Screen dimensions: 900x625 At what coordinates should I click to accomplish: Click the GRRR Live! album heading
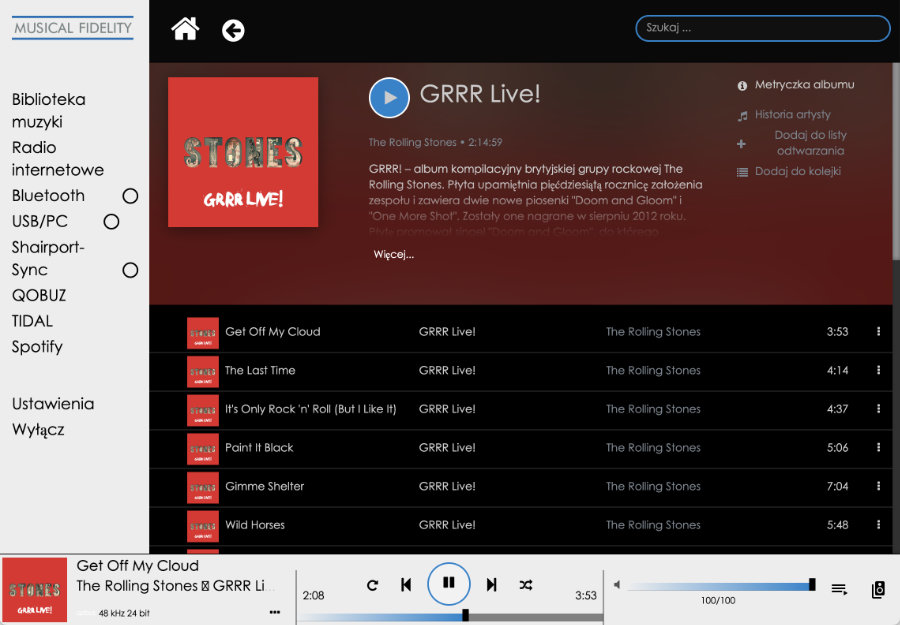480,94
